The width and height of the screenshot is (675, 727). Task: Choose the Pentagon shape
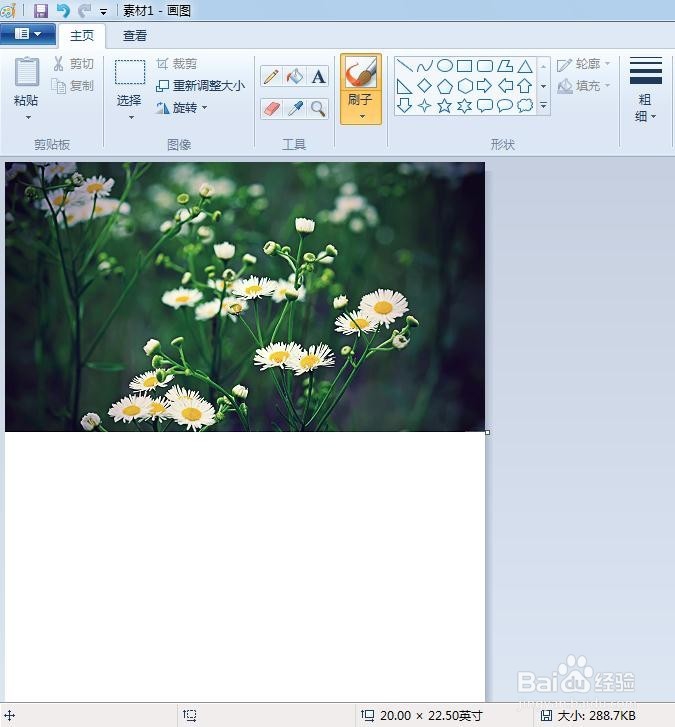click(x=445, y=86)
